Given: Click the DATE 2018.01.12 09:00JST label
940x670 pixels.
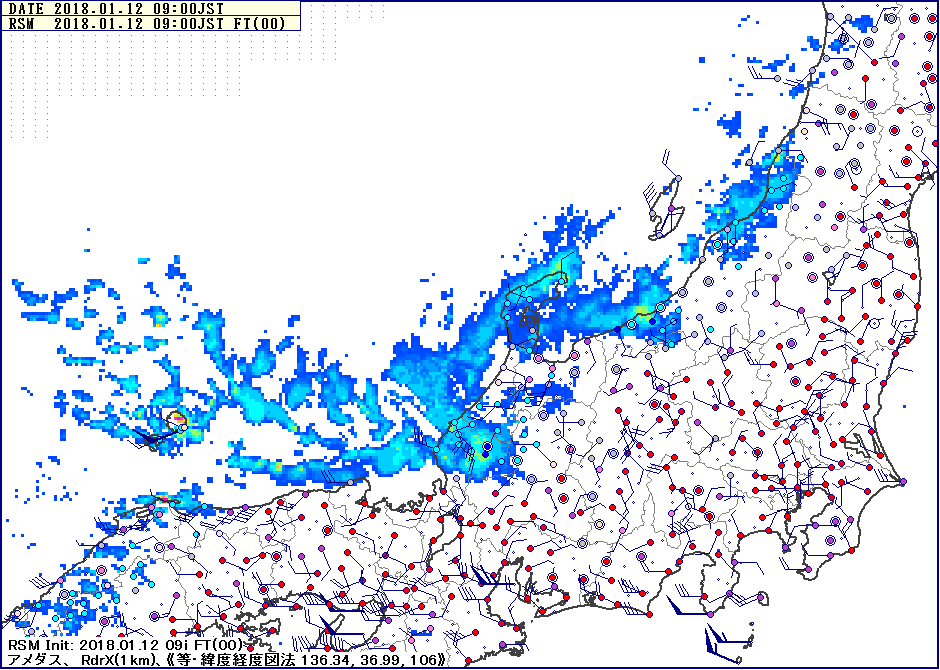Looking at the screenshot, I should click(116, 10).
